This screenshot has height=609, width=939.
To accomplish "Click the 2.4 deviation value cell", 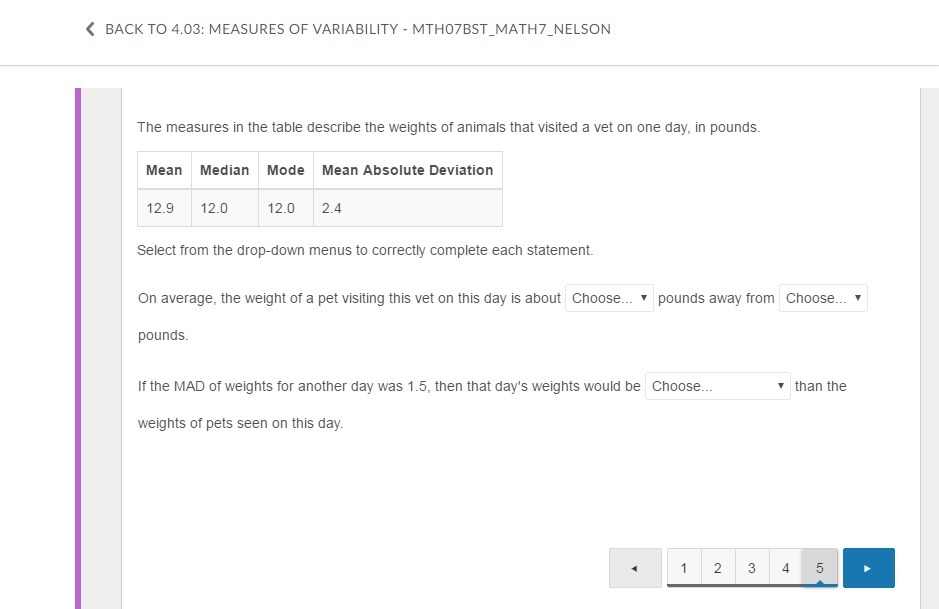I will click(x=332, y=208).
